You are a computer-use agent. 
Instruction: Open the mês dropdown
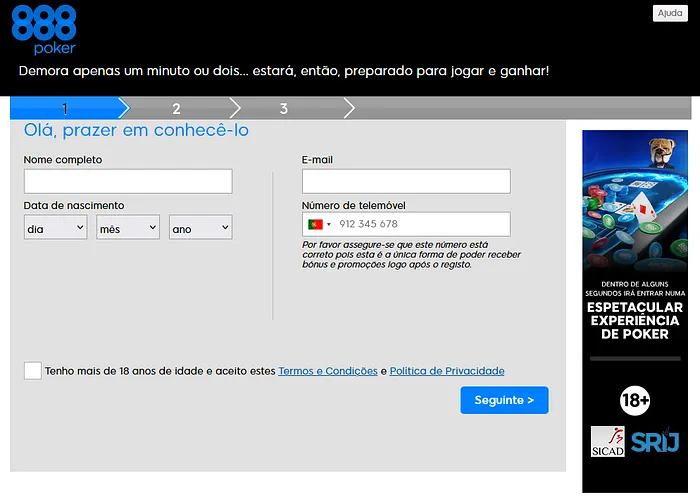coord(128,227)
